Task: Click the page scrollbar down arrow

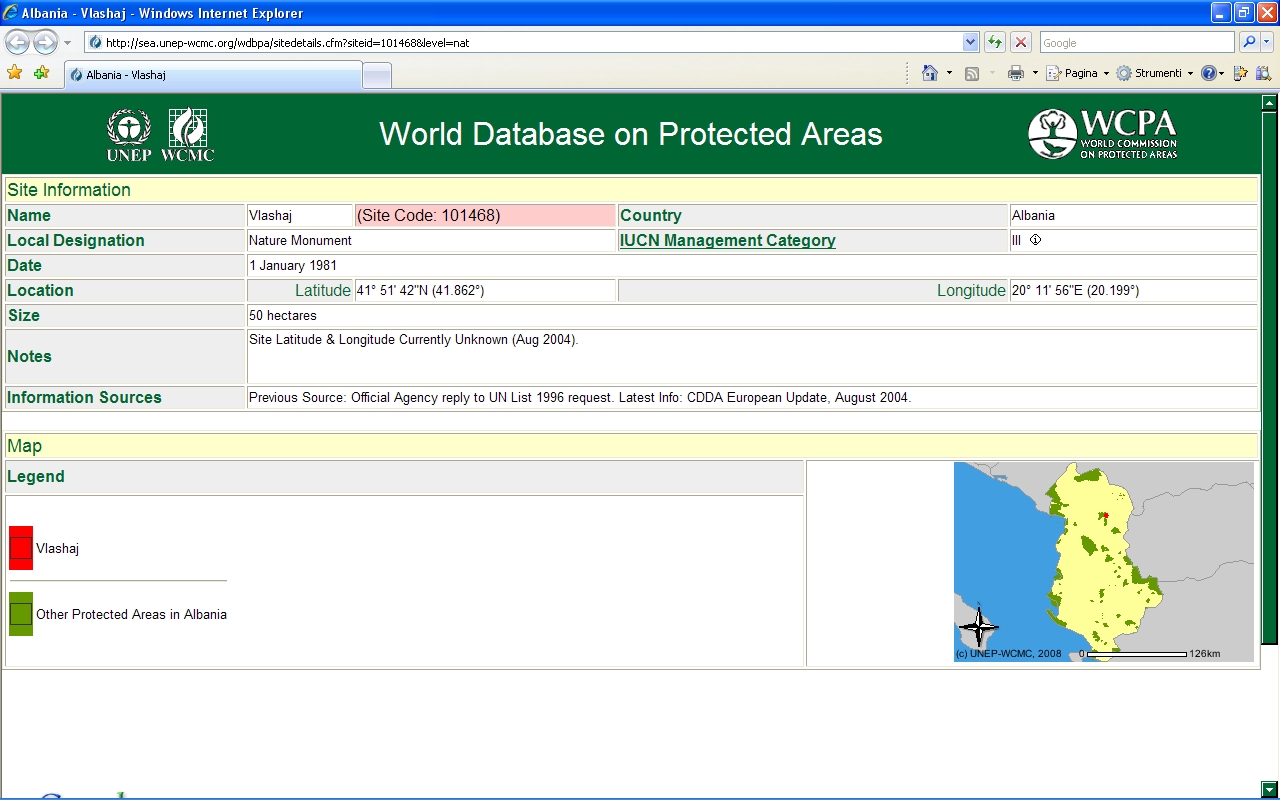Action: click(x=1269, y=789)
